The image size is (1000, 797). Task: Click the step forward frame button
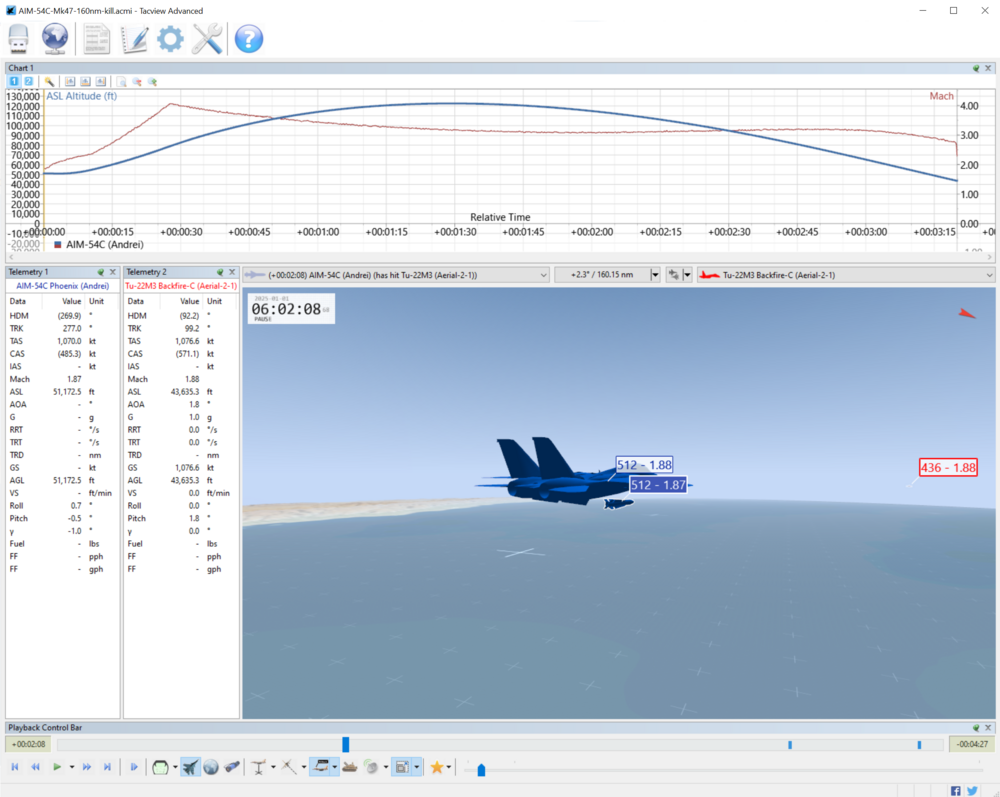(134, 767)
